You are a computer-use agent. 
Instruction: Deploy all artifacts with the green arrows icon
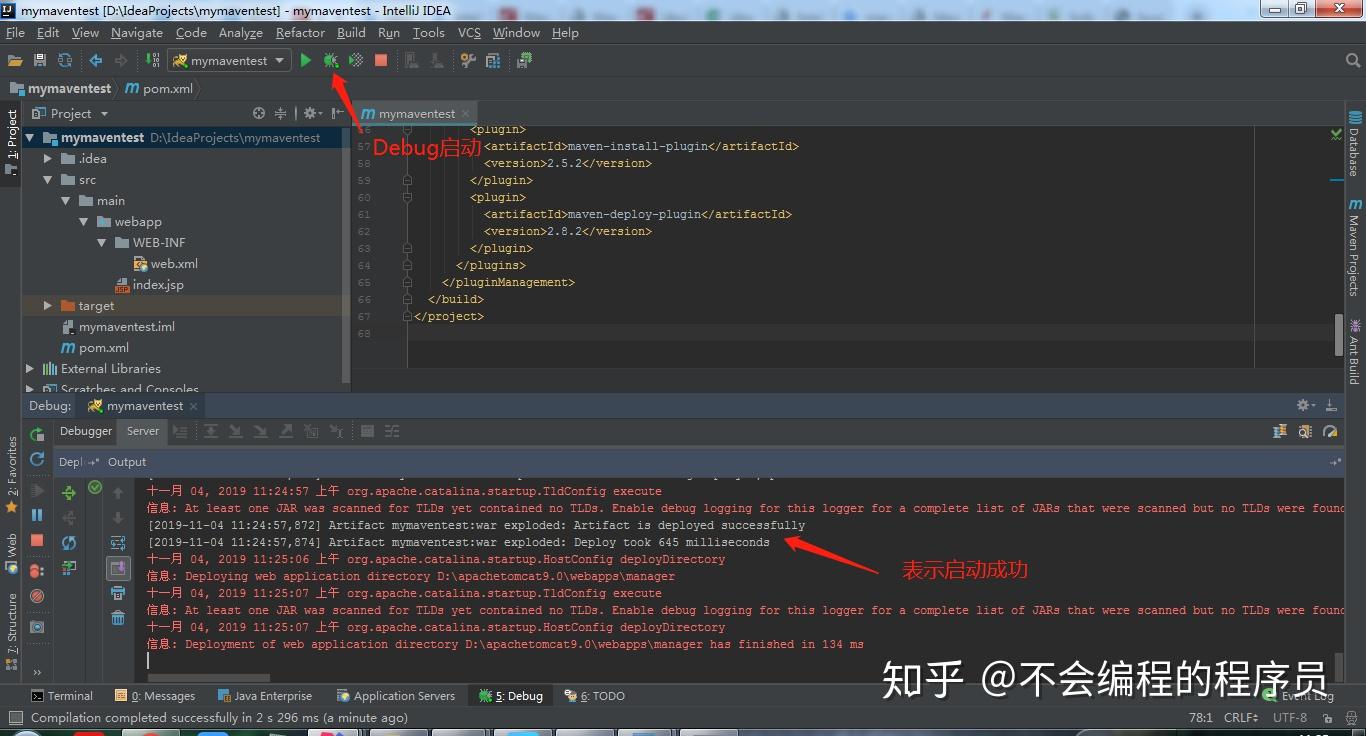click(x=69, y=493)
